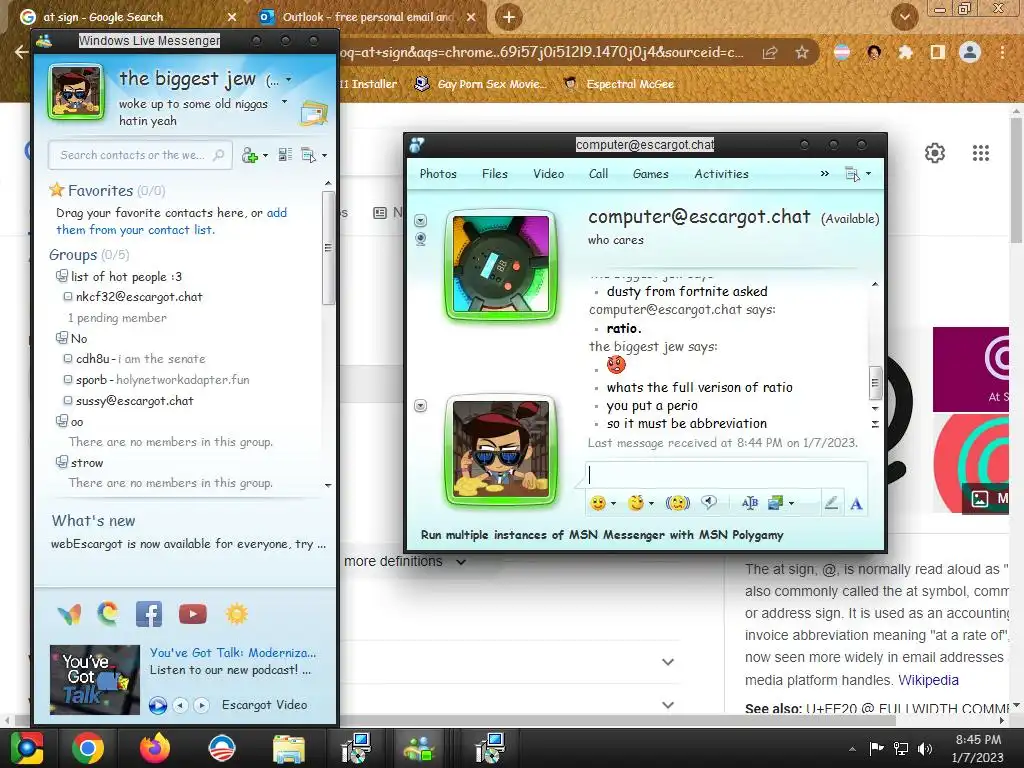
Task: Click 'add them from your contact list' link
Action: (171, 221)
